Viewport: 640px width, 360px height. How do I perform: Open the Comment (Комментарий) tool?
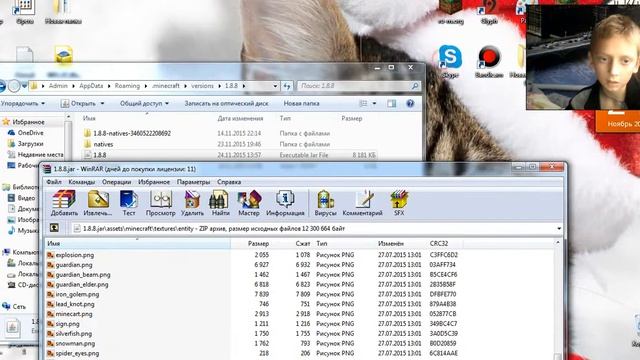pyautogui.click(x=362, y=203)
